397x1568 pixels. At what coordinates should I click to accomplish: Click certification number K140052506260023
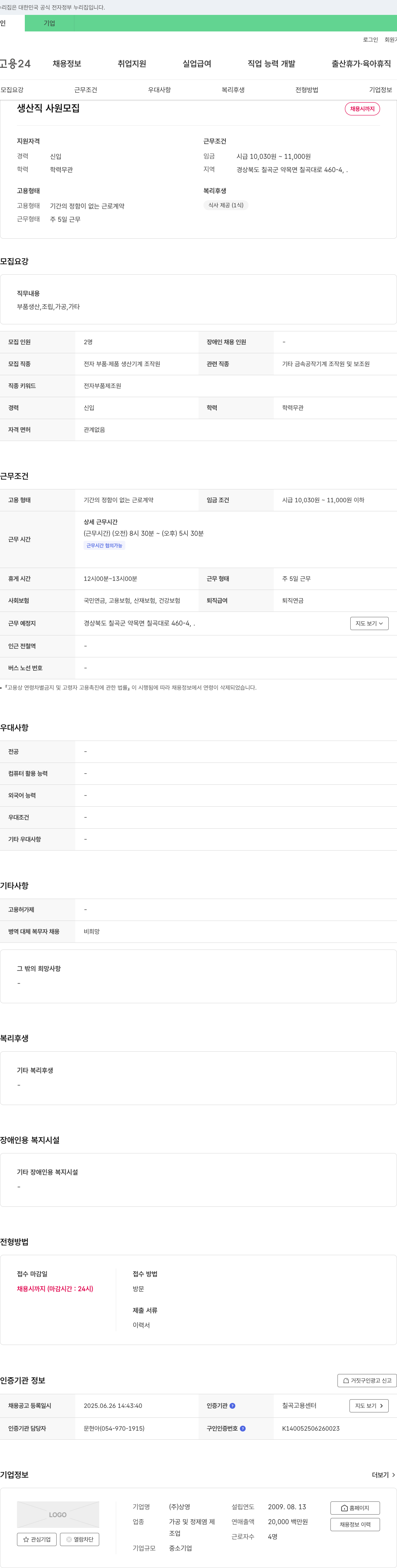(x=311, y=1429)
